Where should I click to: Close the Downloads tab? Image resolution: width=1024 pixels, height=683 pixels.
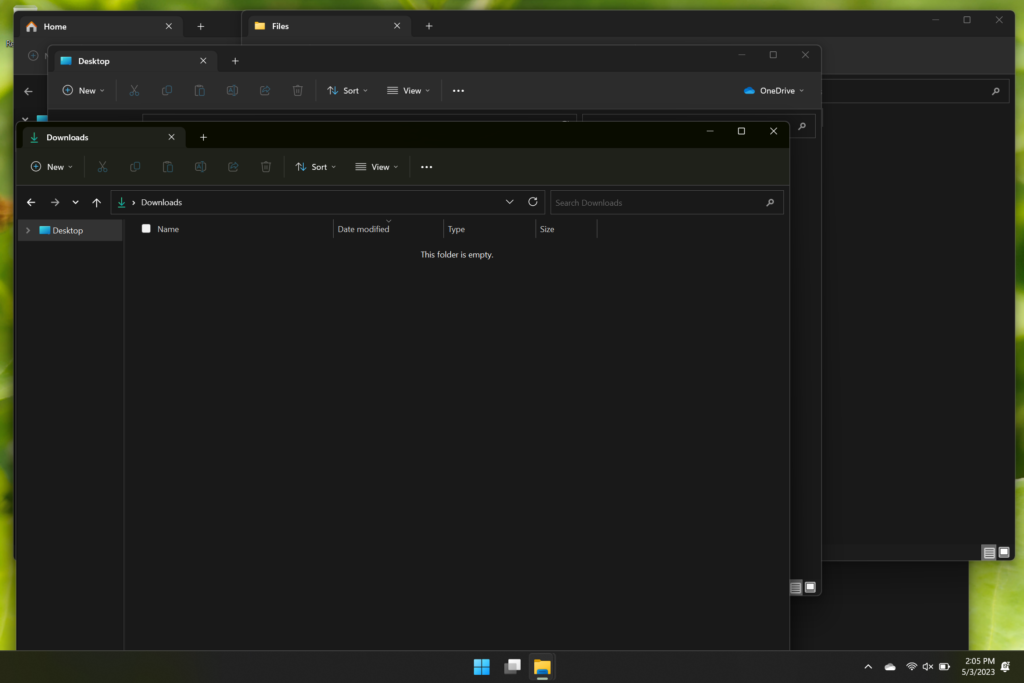pos(171,137)
